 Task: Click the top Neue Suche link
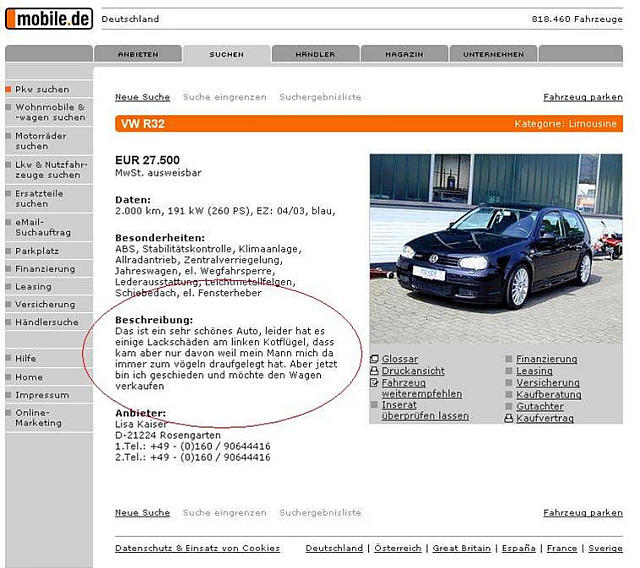click(x=142, y=97)
